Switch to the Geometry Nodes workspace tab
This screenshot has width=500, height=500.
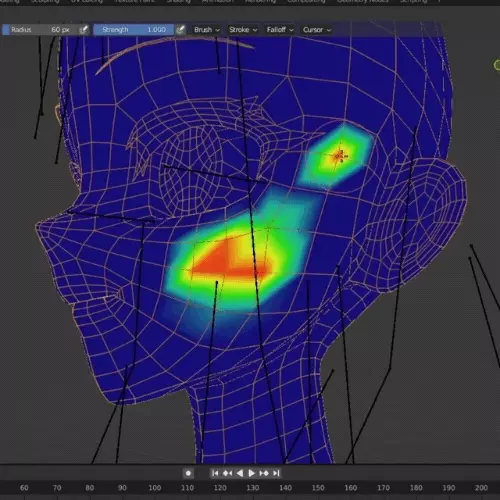[362, 1]
